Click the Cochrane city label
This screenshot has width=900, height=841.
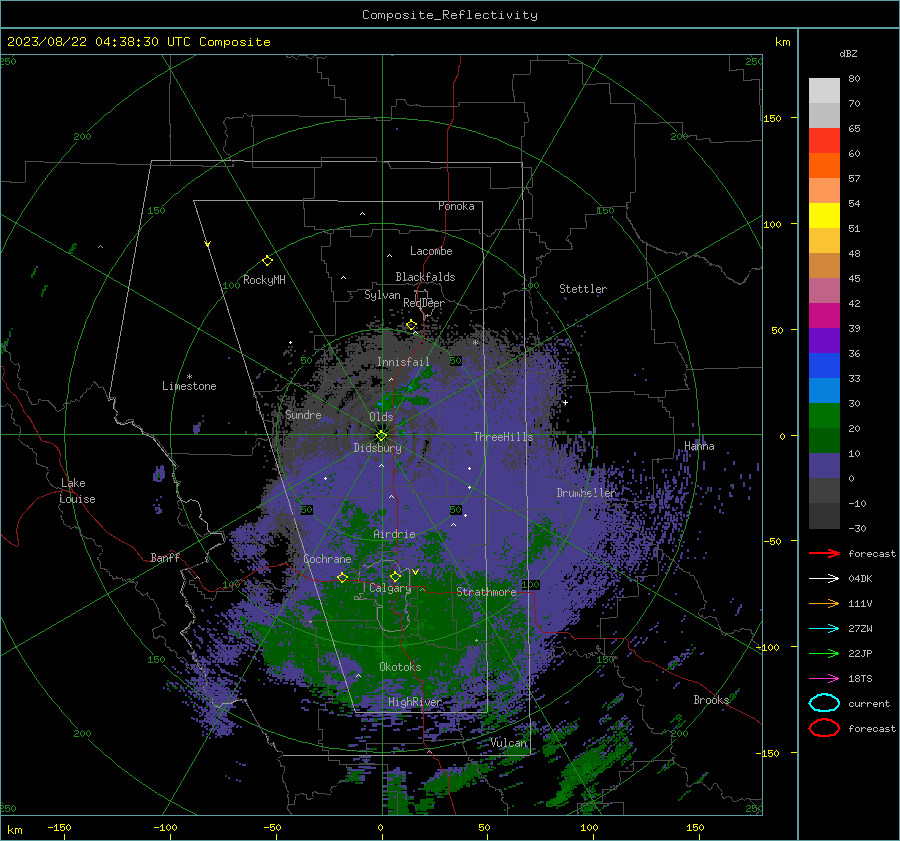327,559
